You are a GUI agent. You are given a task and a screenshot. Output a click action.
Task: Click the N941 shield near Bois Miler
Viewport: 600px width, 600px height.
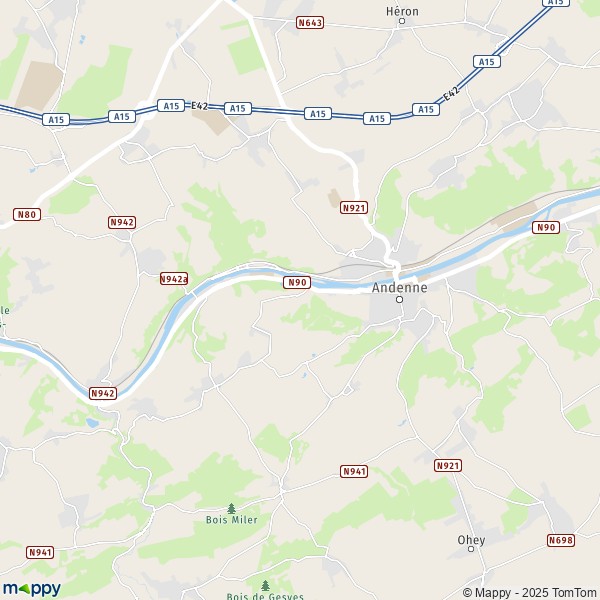(x=354, y=471)
